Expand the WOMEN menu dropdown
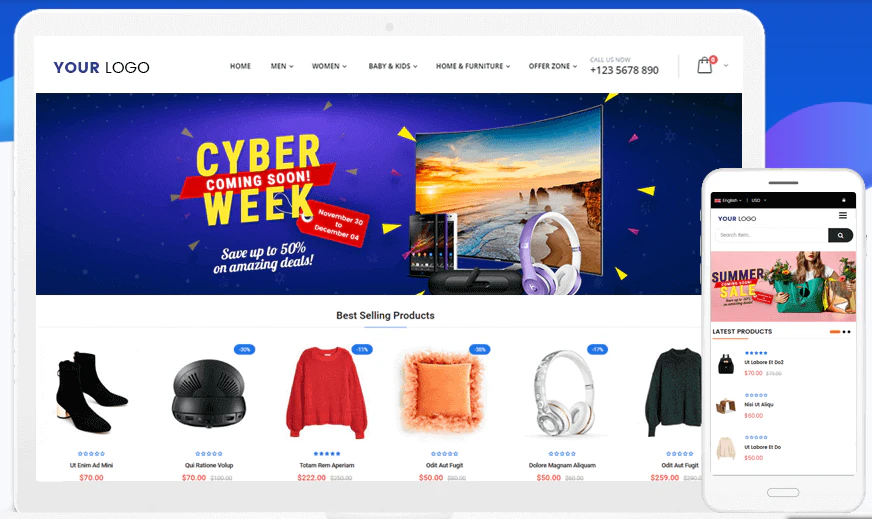Image resolution: width=872 pixels, height=519 pixels. (329, 66)
